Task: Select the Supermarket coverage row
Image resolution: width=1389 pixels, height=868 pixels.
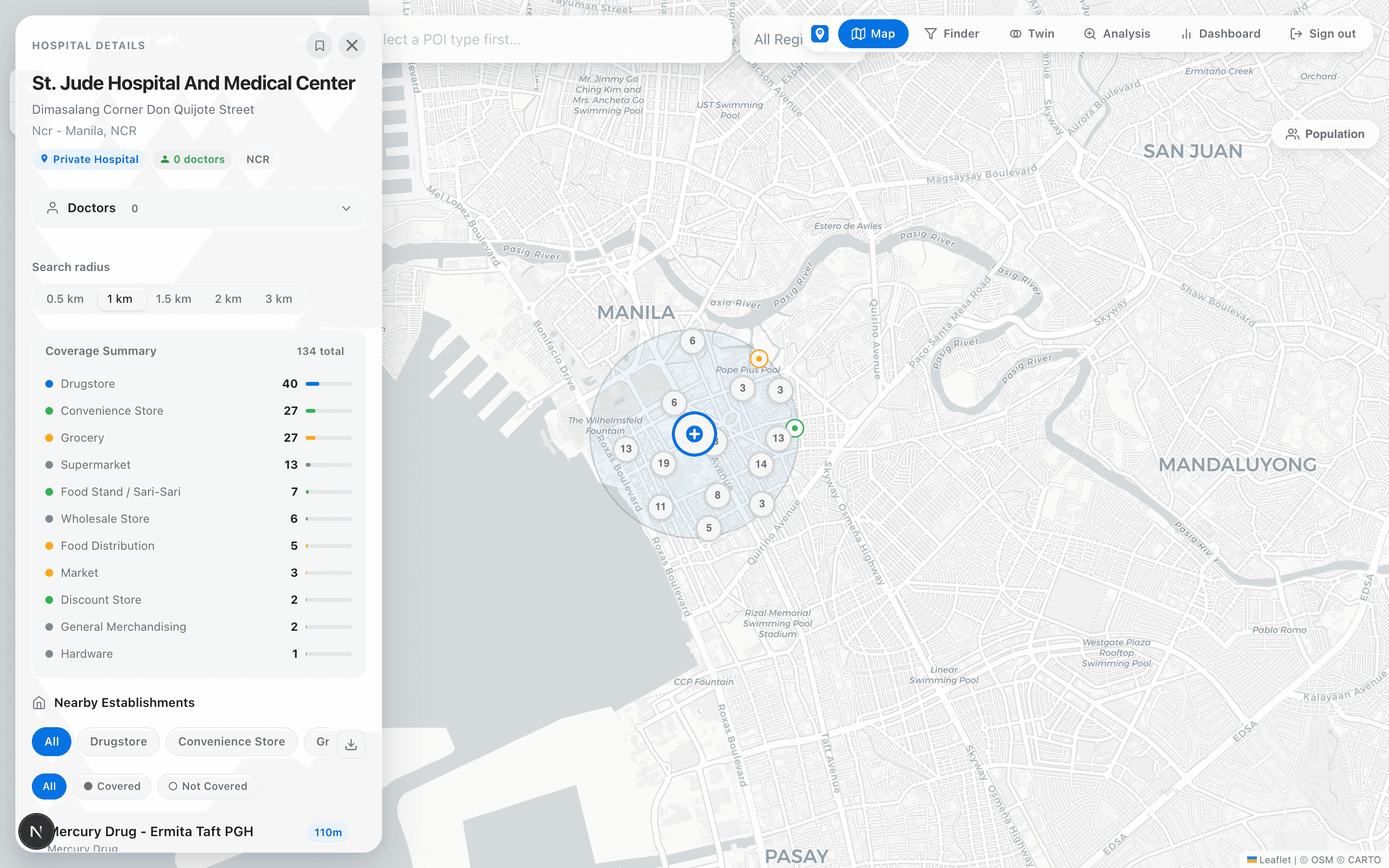Action: [199, 465]
